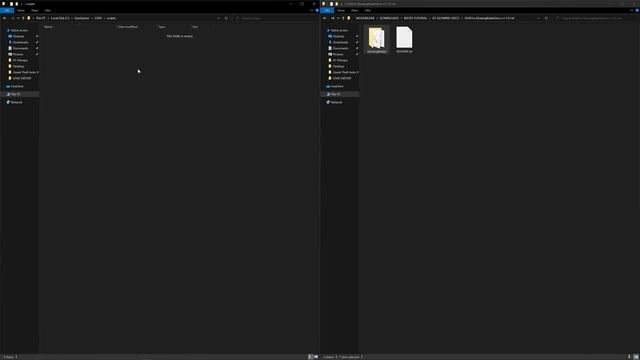Sort by Name column in left window

click(49, 27)
